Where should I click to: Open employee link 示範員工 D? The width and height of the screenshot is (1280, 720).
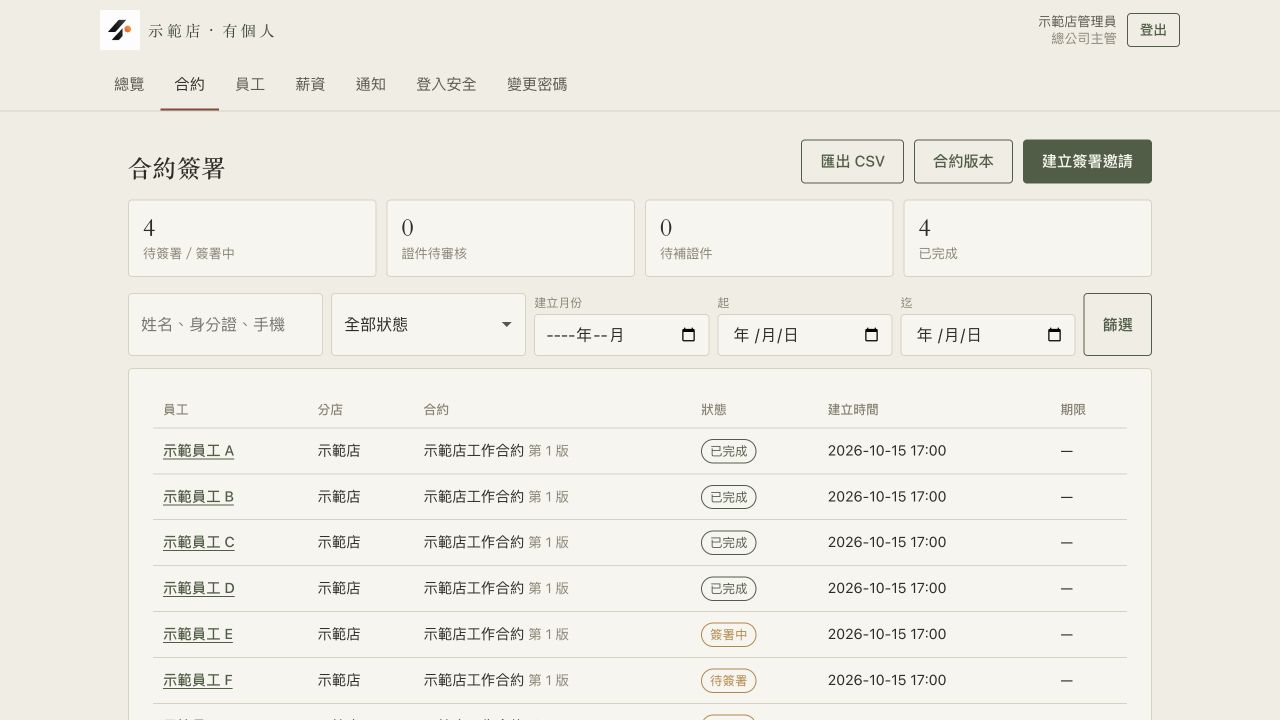coord(199,589)
